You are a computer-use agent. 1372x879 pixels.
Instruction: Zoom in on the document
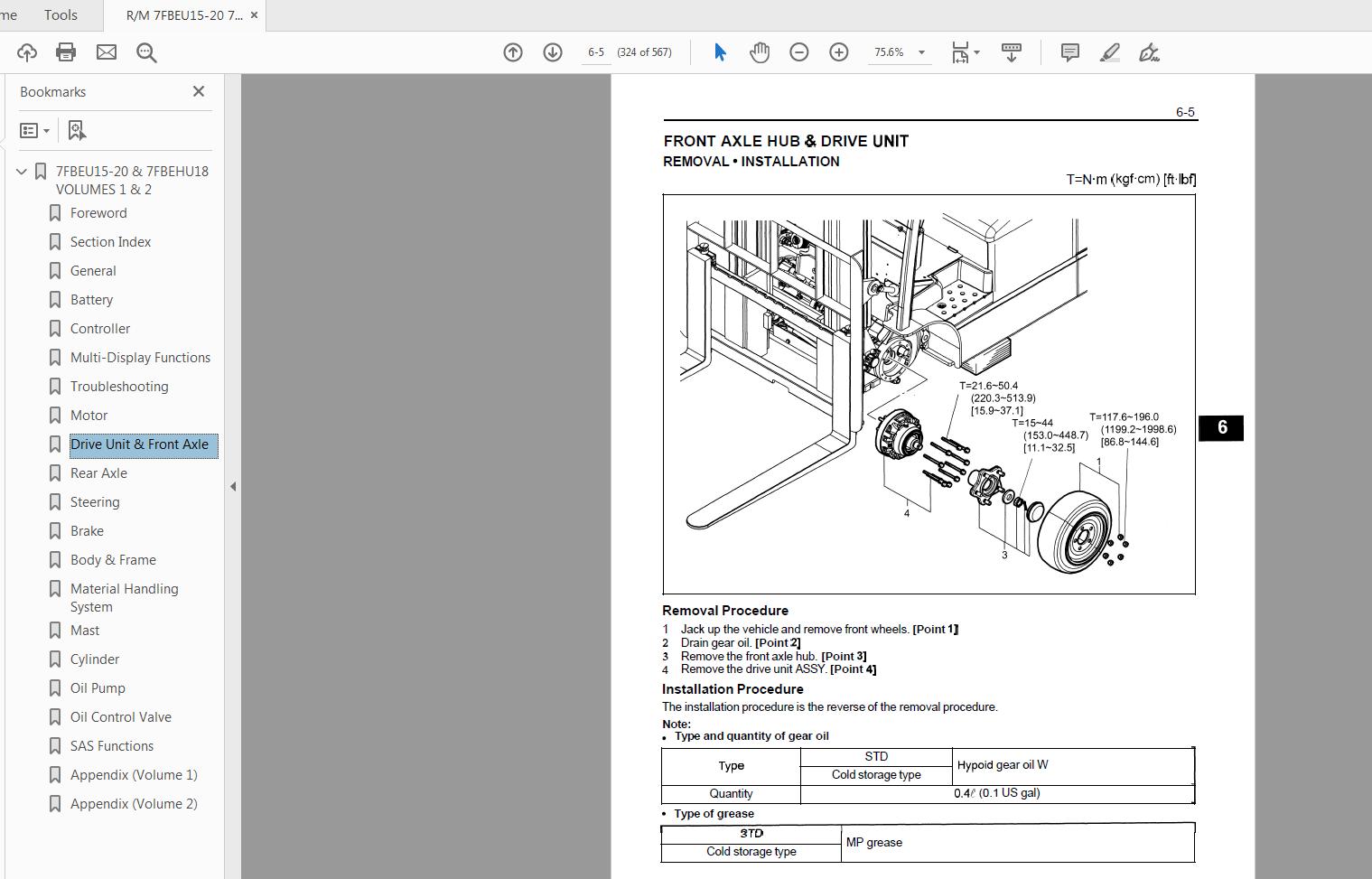tap(838, 52)
